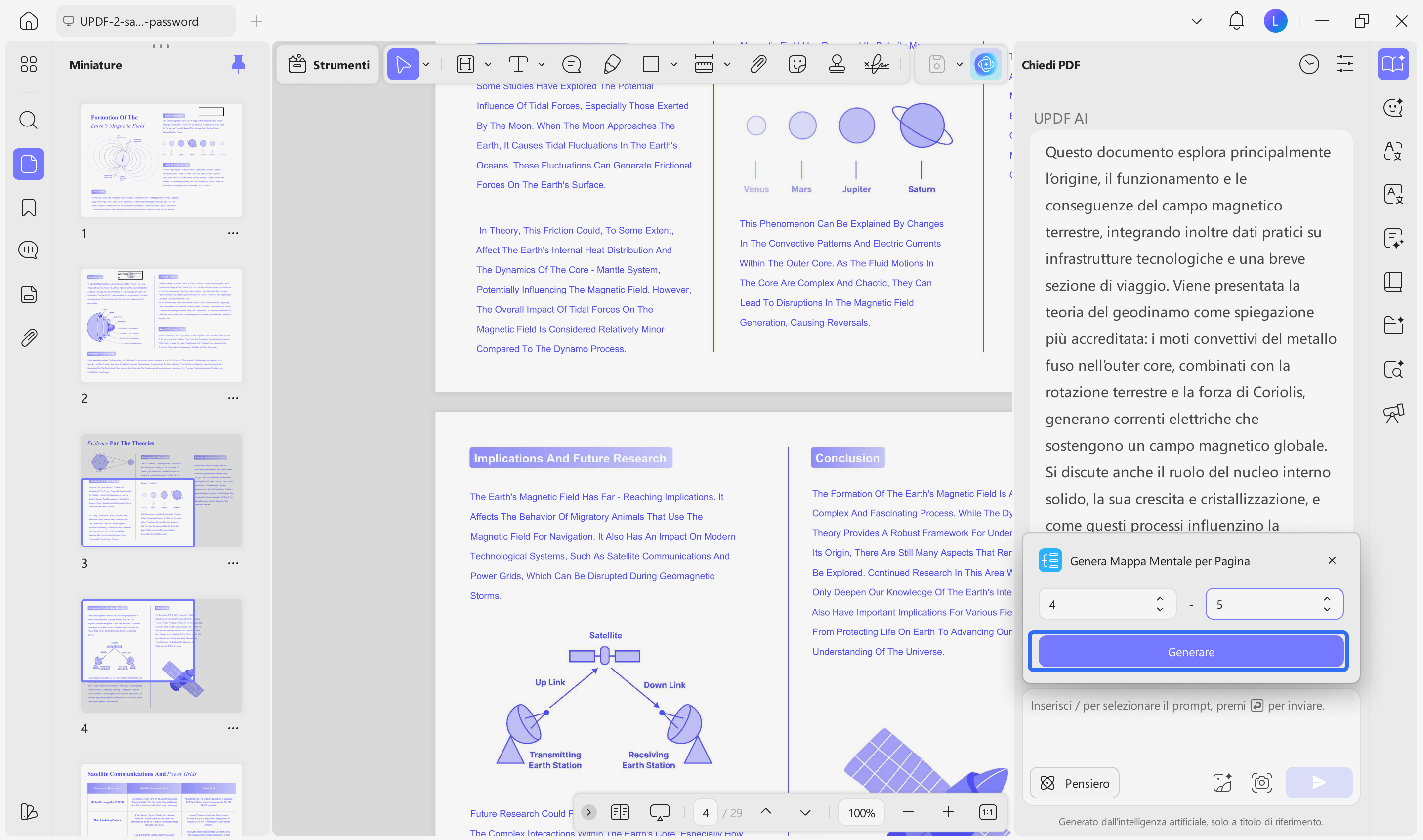Viewport: 1423px width, 840px height.
Task: Select the cursor selection tool
Action: tap(403, 65)
